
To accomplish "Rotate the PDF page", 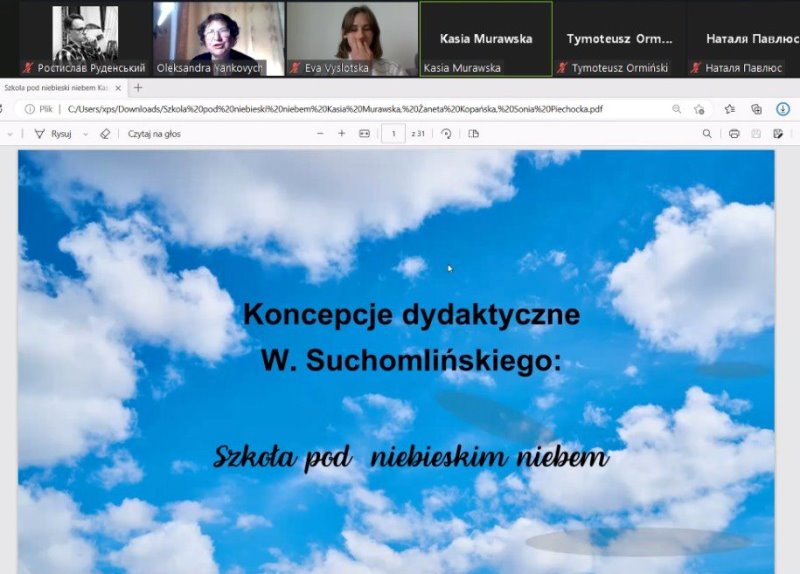I will point(446,134).
